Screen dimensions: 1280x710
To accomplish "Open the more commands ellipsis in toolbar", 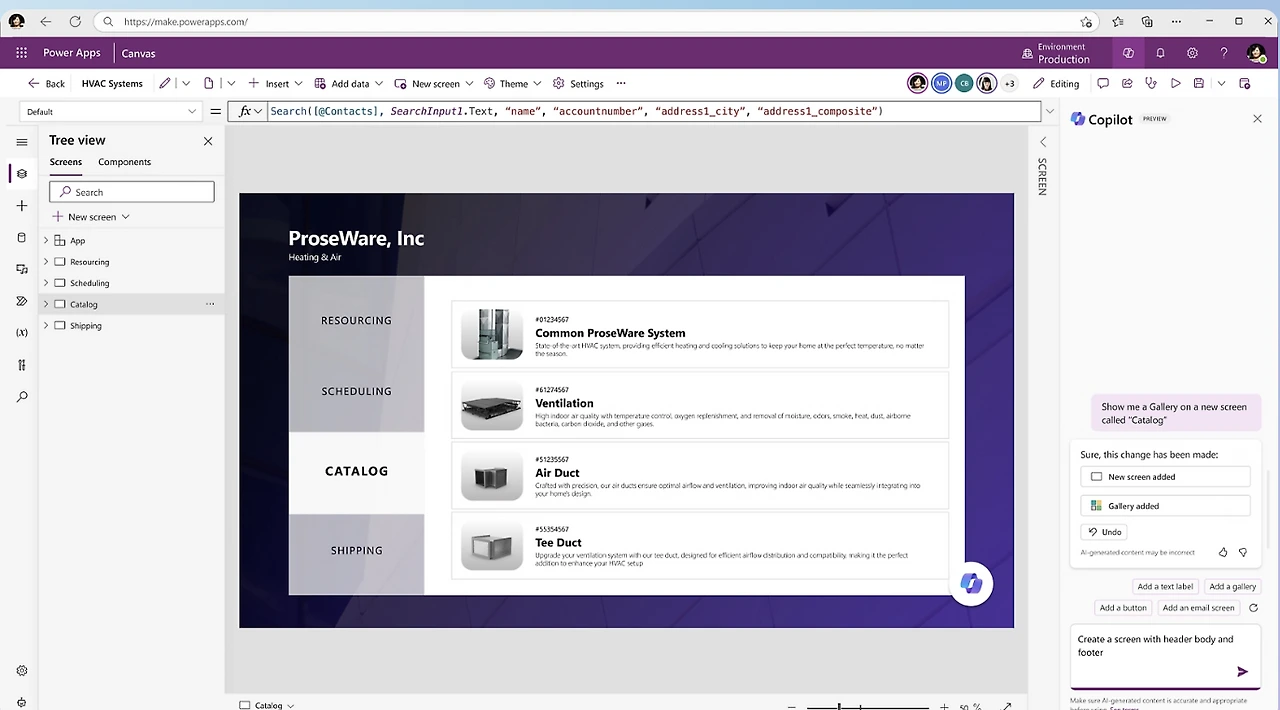I will pyautogui.click(x=621, y=84).
